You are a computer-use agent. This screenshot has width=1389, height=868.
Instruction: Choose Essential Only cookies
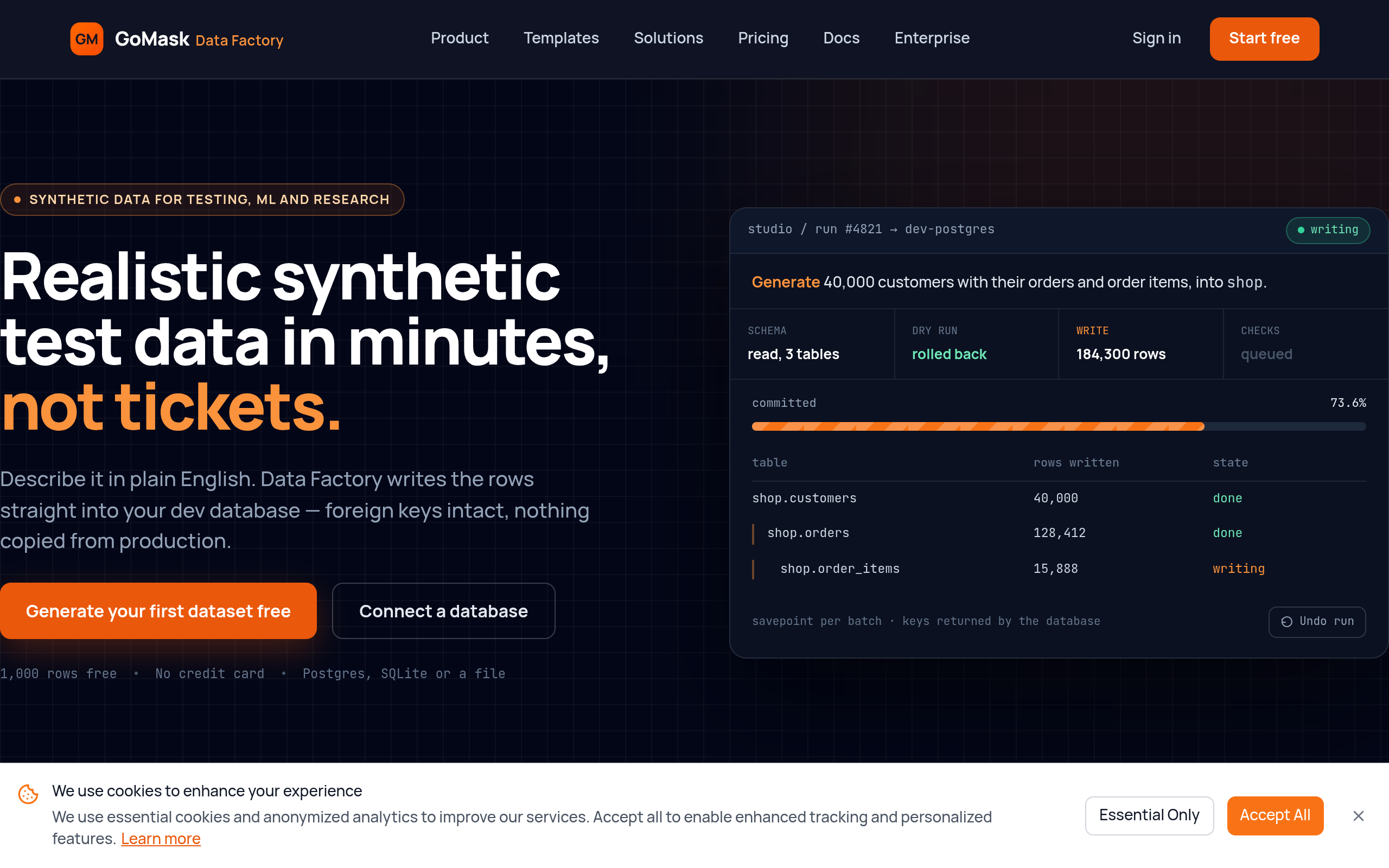(1149, 815)
